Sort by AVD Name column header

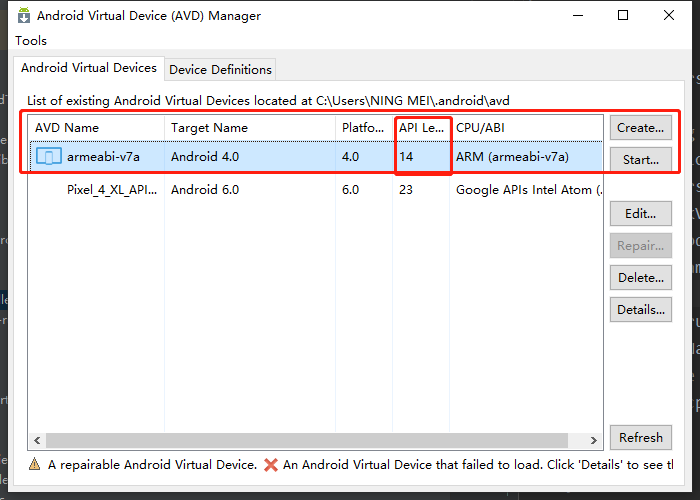[x=96, y=128]
